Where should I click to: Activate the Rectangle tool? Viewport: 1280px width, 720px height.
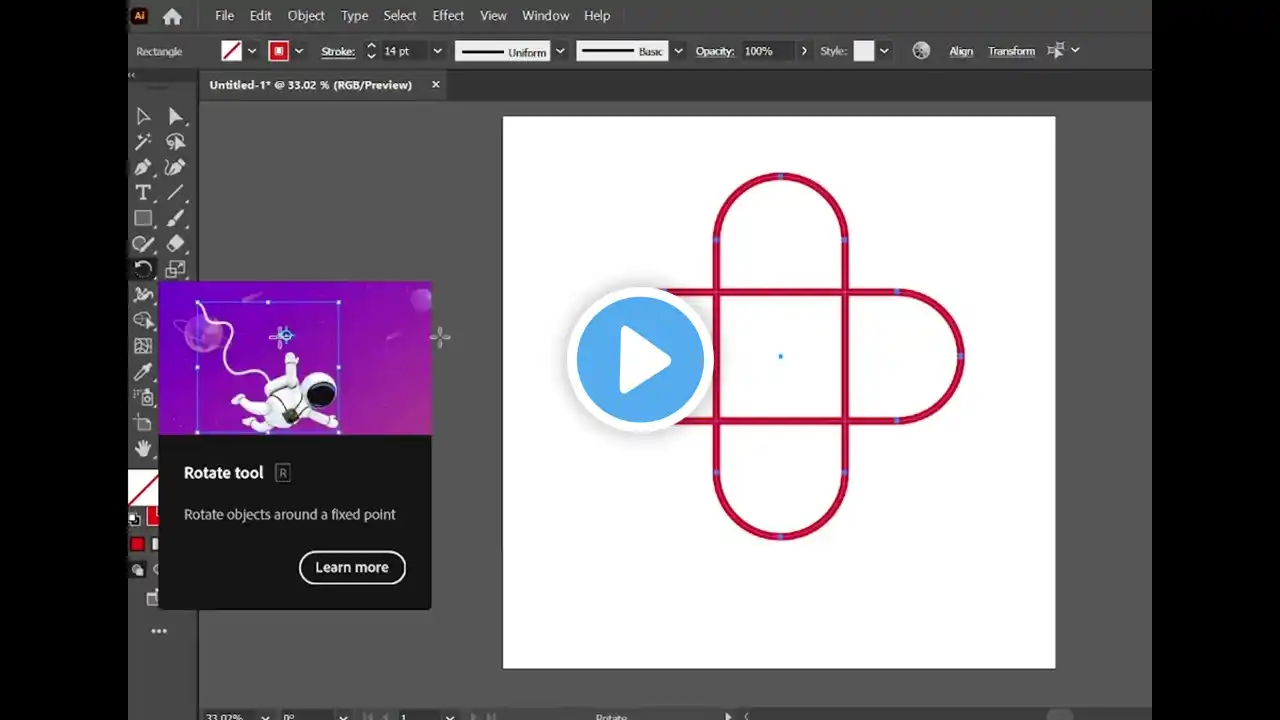pyautogui.click(x=143, y=218)
